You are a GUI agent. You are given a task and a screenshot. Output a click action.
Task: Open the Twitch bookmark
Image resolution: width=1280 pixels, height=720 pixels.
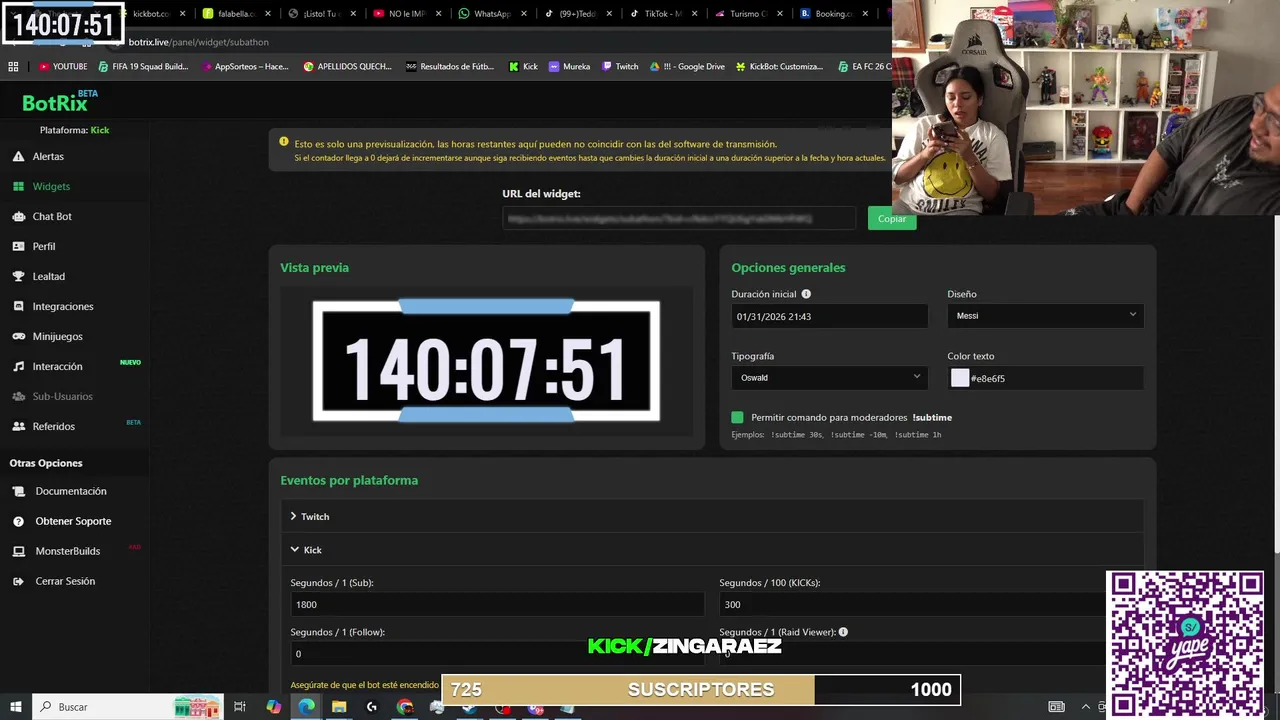click(x=620, y=66)
